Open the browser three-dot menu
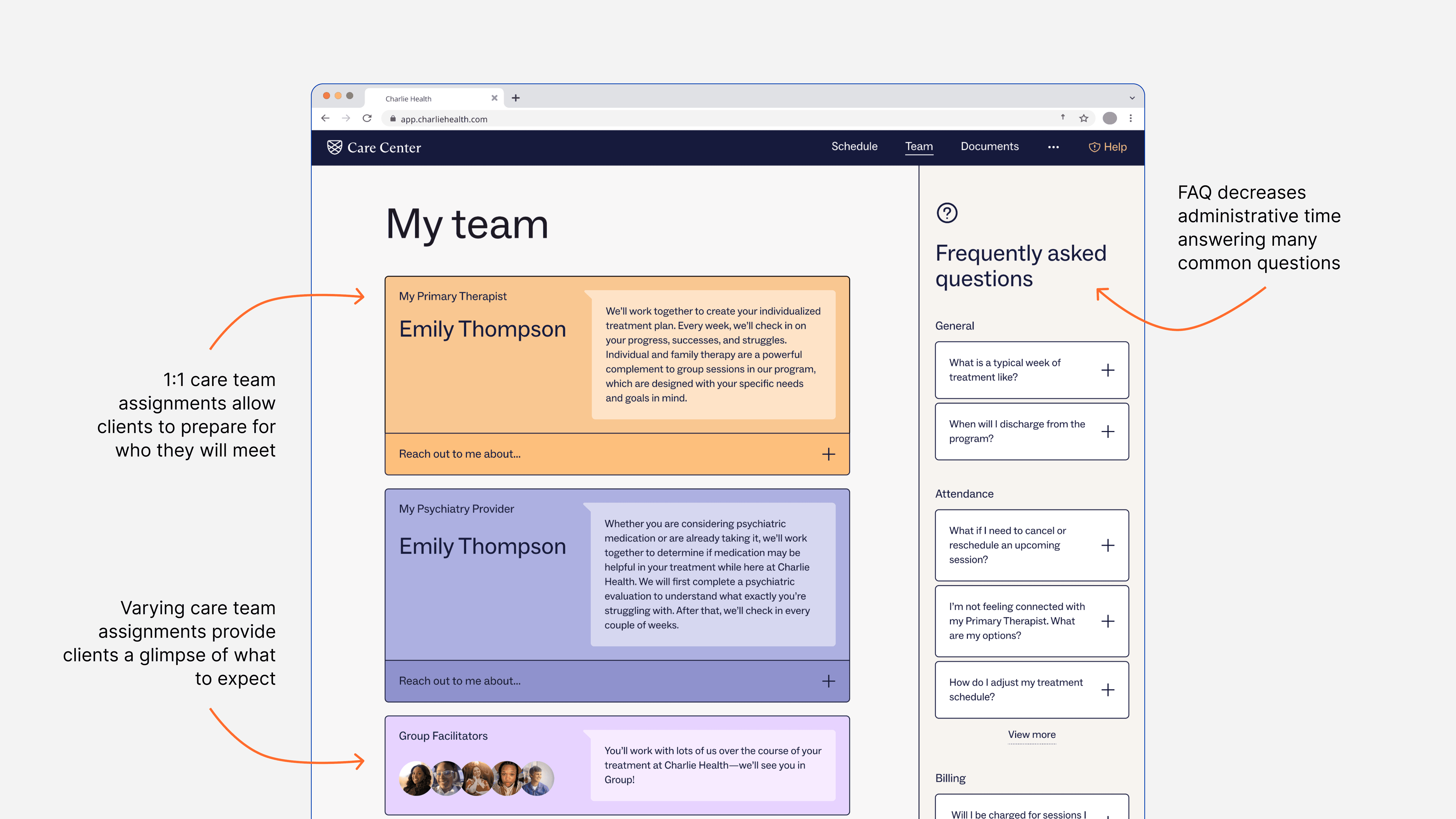 click(x=1130, y=118)
